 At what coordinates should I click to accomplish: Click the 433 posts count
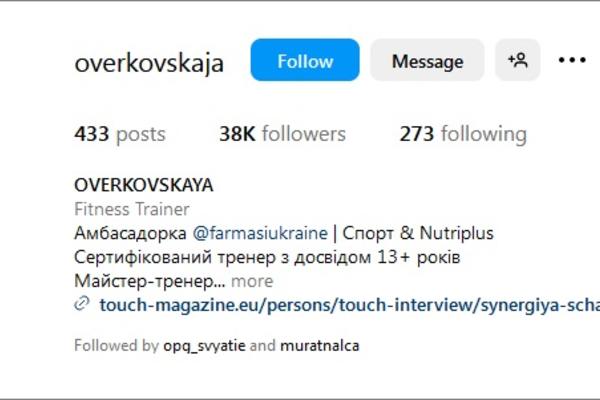[120, 134]
